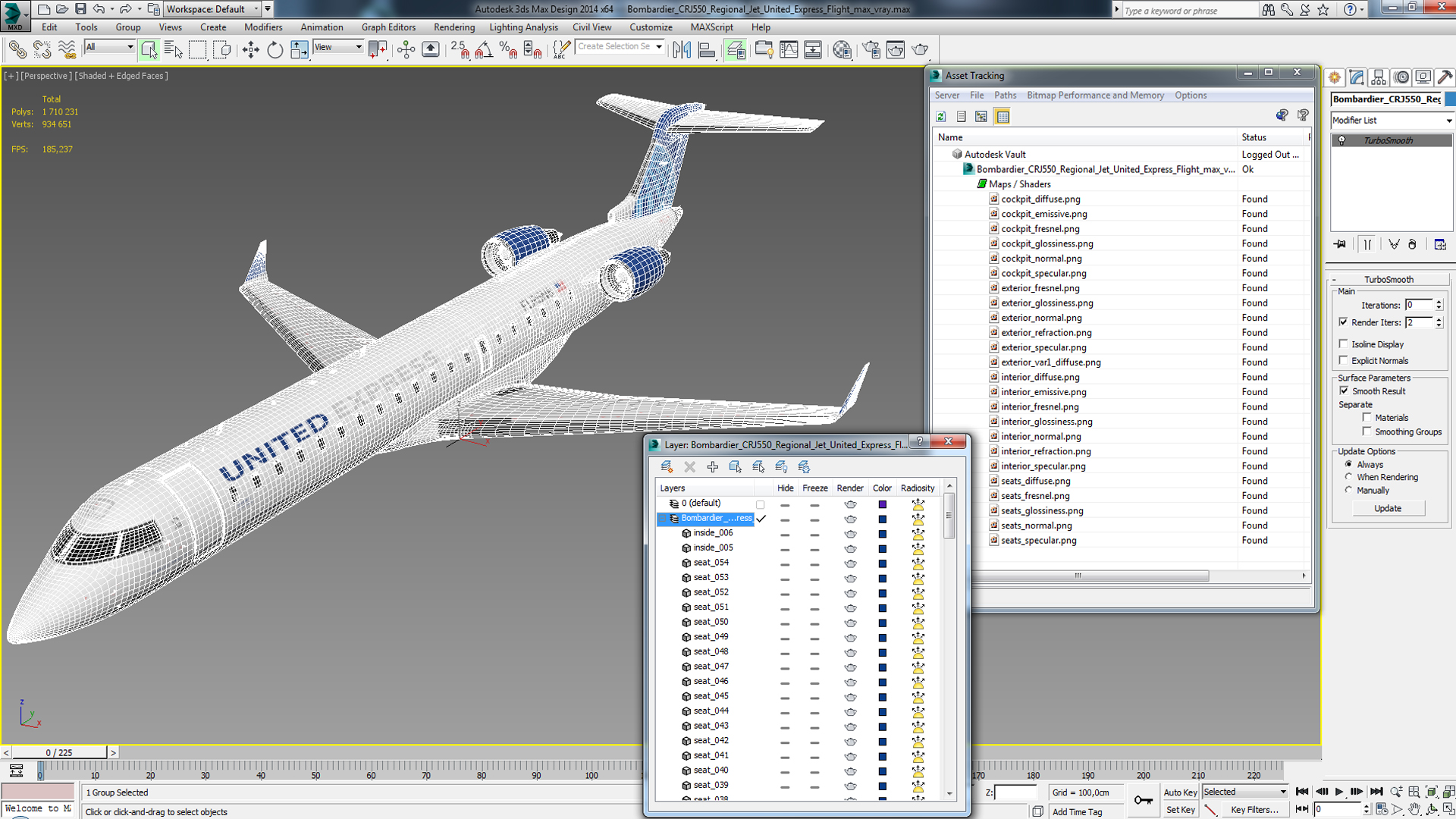Click the TurboSmooth Iterations input field
Screen dimensions: 1456x819
coord(1419,305)
